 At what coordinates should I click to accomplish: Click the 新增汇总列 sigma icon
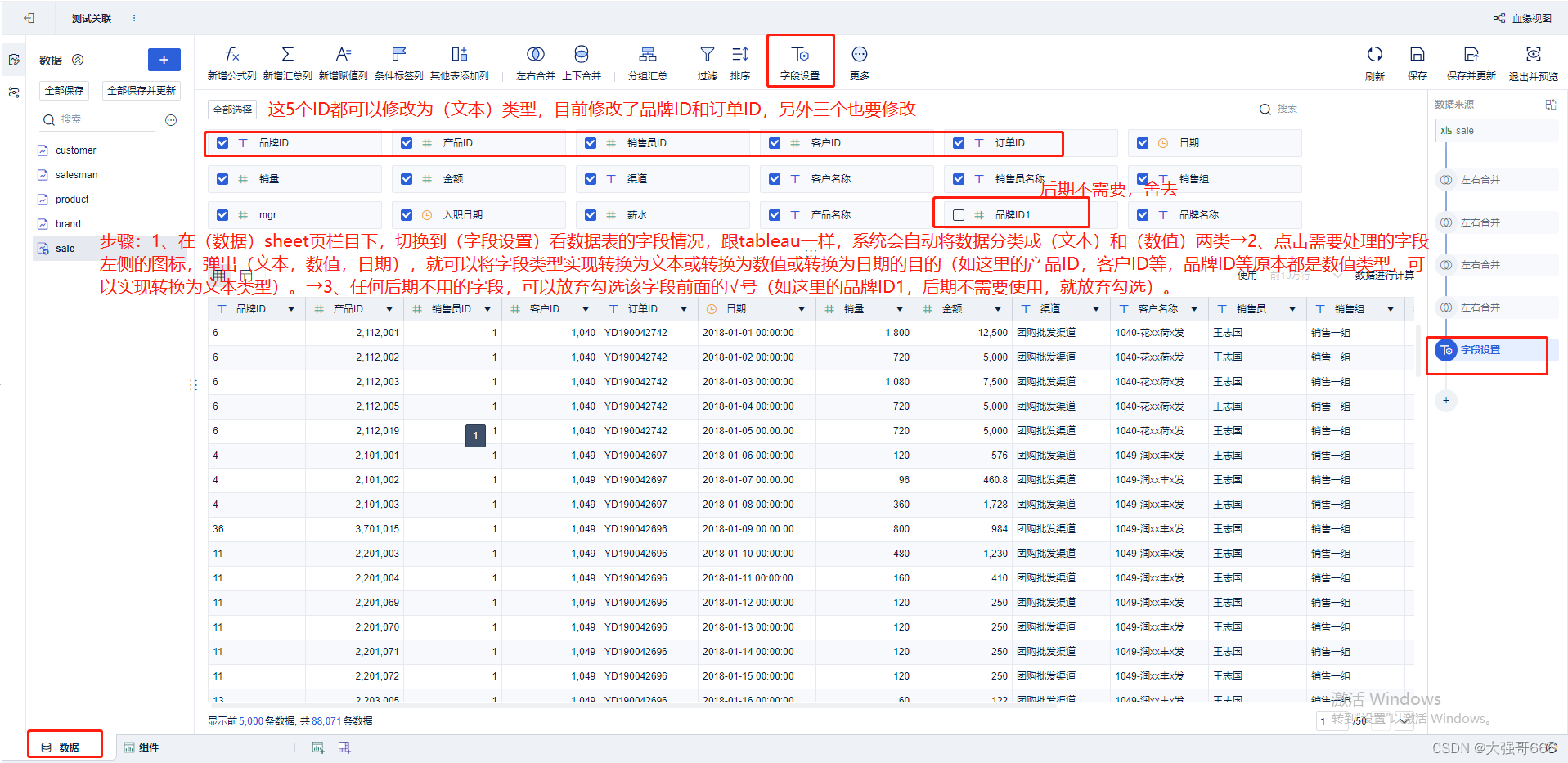(287, 55)
